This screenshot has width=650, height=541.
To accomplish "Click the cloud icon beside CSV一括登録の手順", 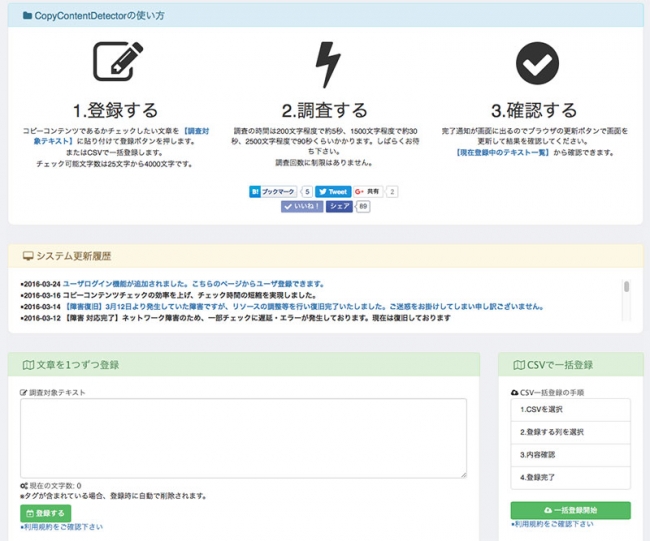I will [514, 393].
